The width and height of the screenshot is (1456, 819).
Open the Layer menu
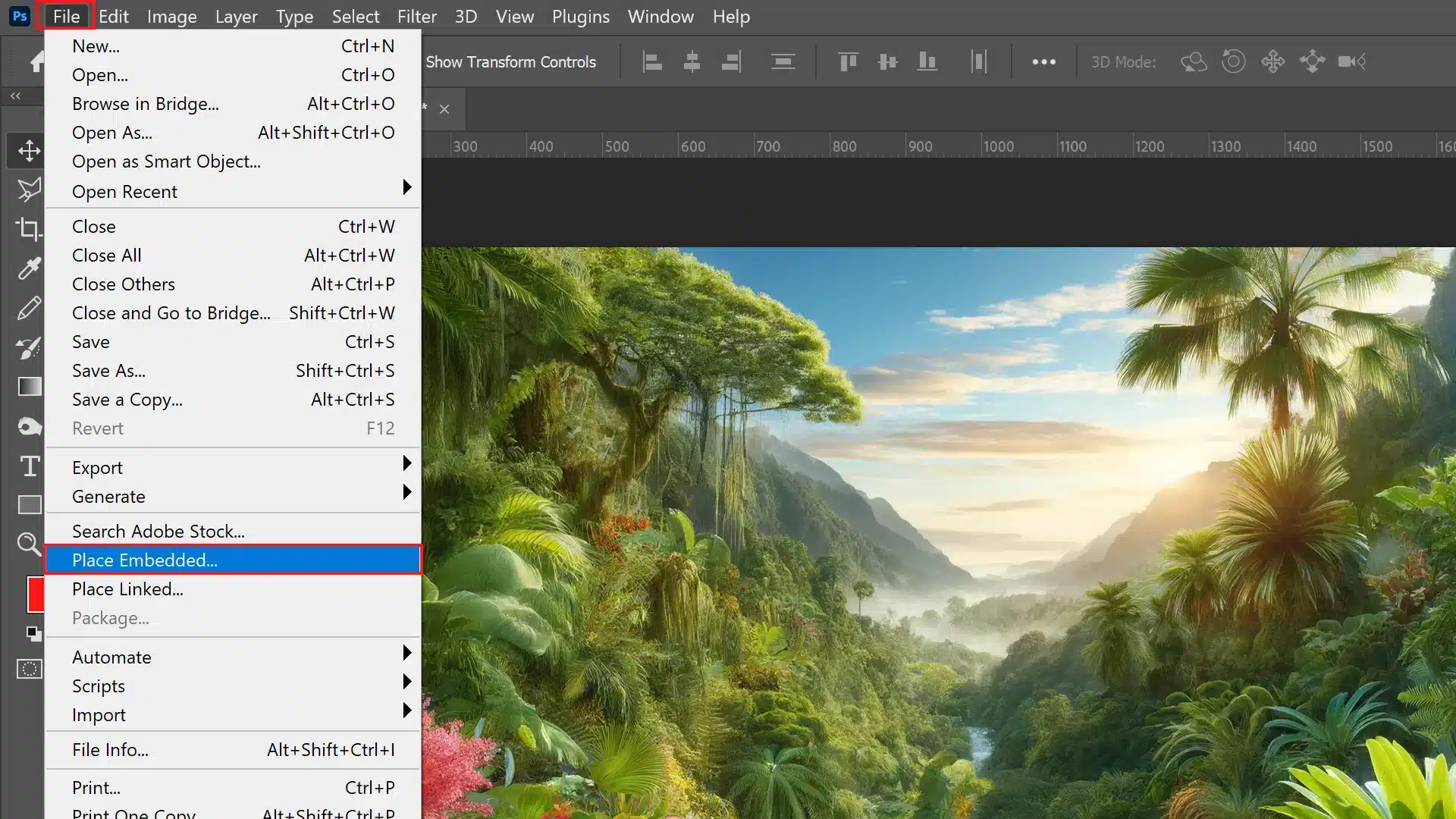tap(237, 16)
